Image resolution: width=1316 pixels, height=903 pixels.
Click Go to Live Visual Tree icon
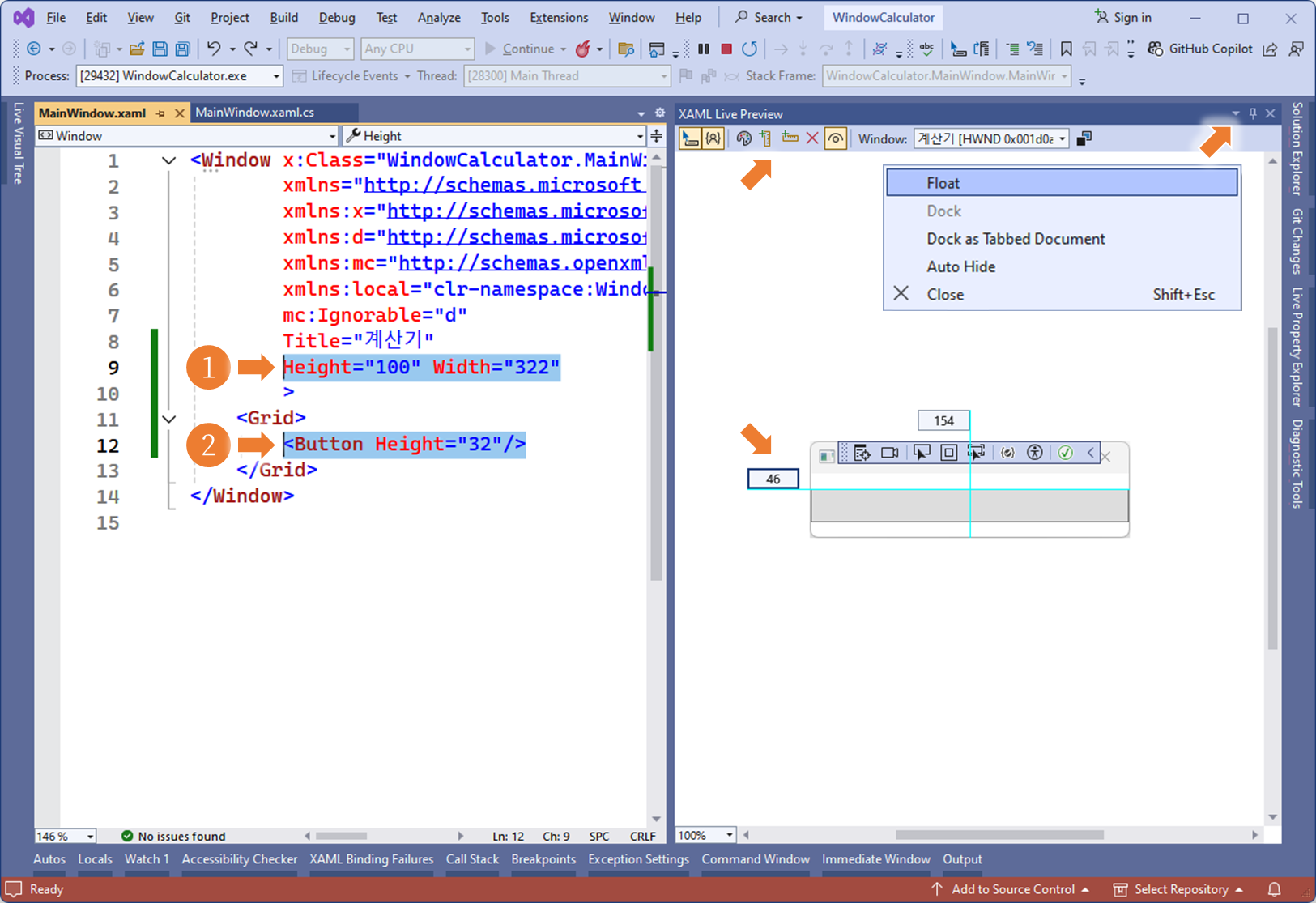[862, 453]
